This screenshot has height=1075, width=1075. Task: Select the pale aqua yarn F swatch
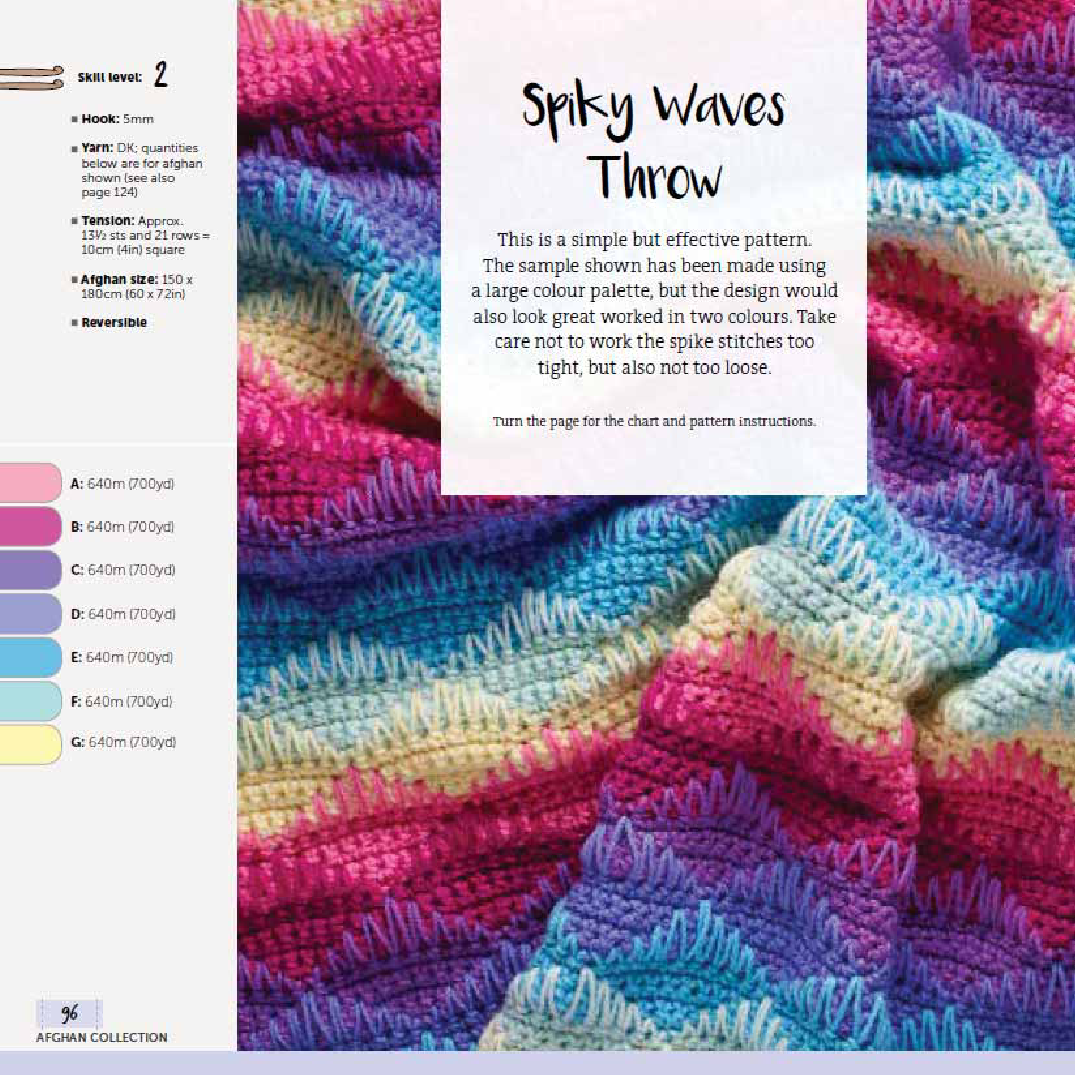[30, 701]
